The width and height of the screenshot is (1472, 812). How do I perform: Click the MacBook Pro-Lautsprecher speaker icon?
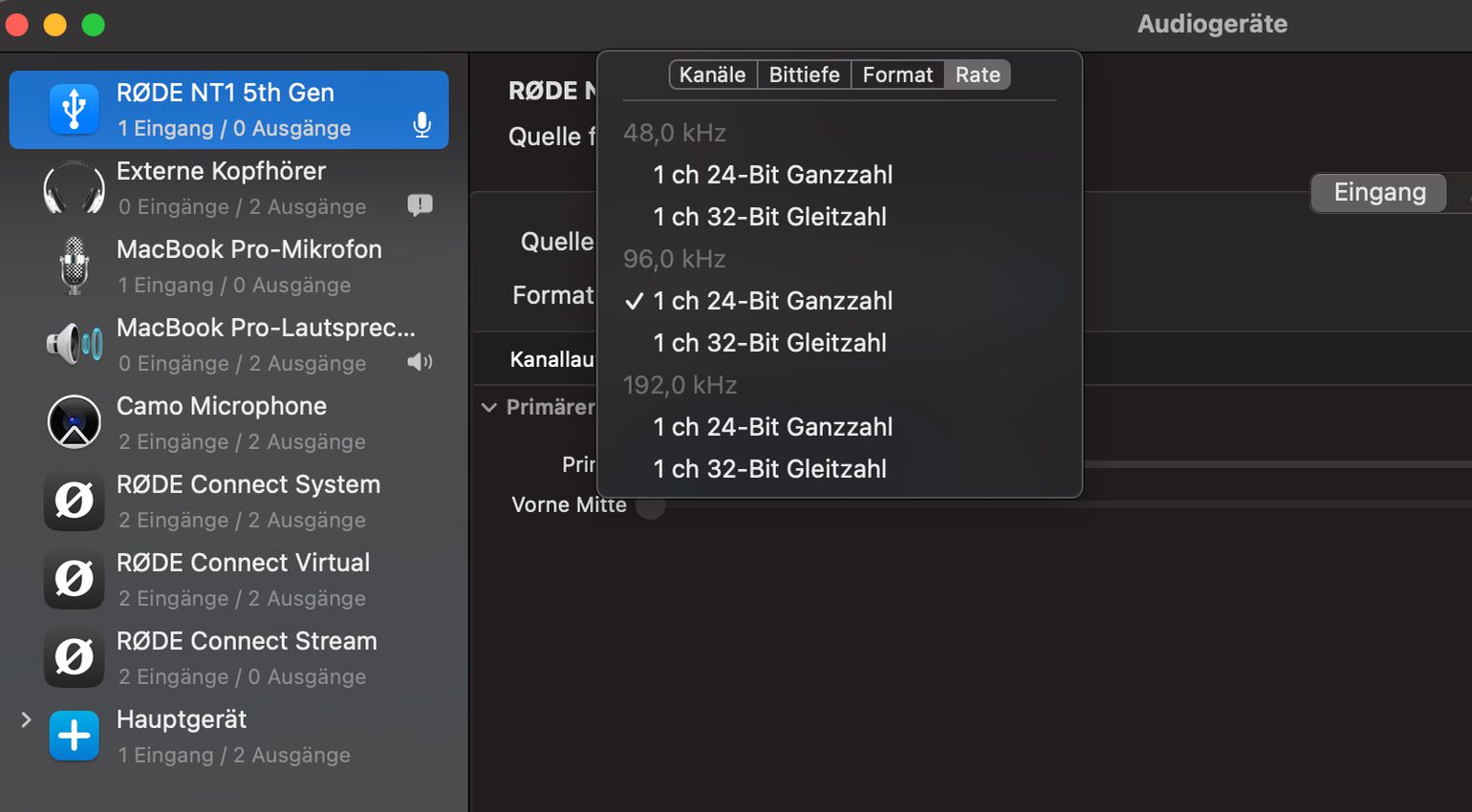click(75, 344)
